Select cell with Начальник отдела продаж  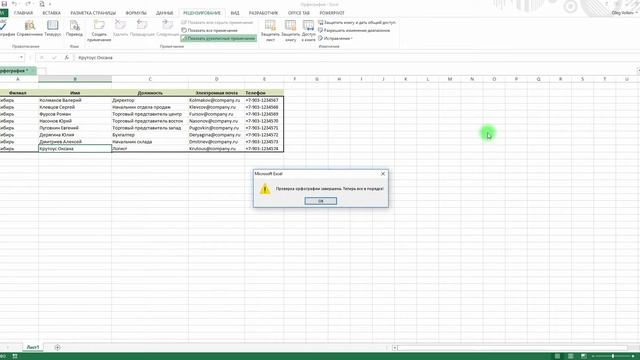coord(150,107)
